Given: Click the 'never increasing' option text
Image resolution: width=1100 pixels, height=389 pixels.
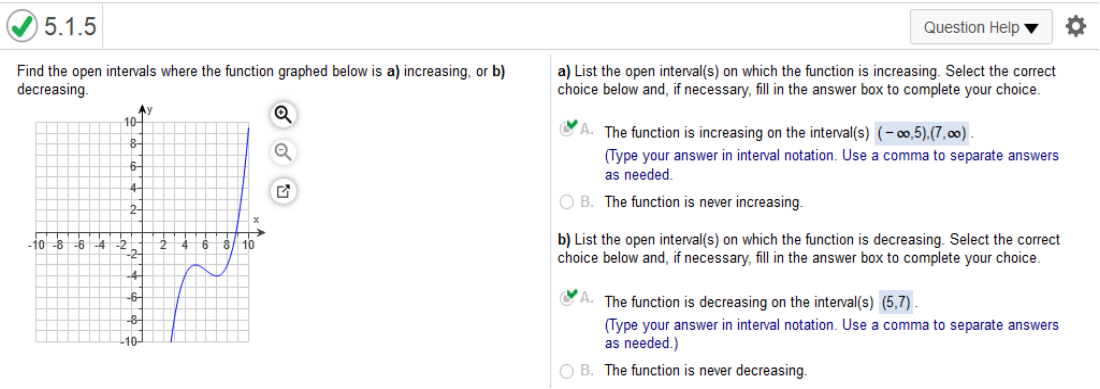Looking at the screenshot, I should 703,203.
